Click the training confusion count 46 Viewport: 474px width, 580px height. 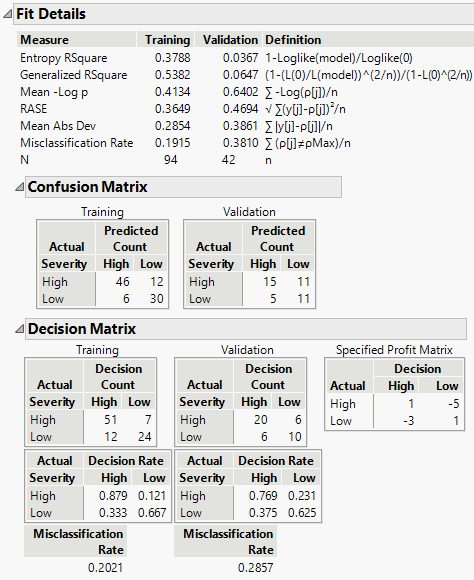122,282
